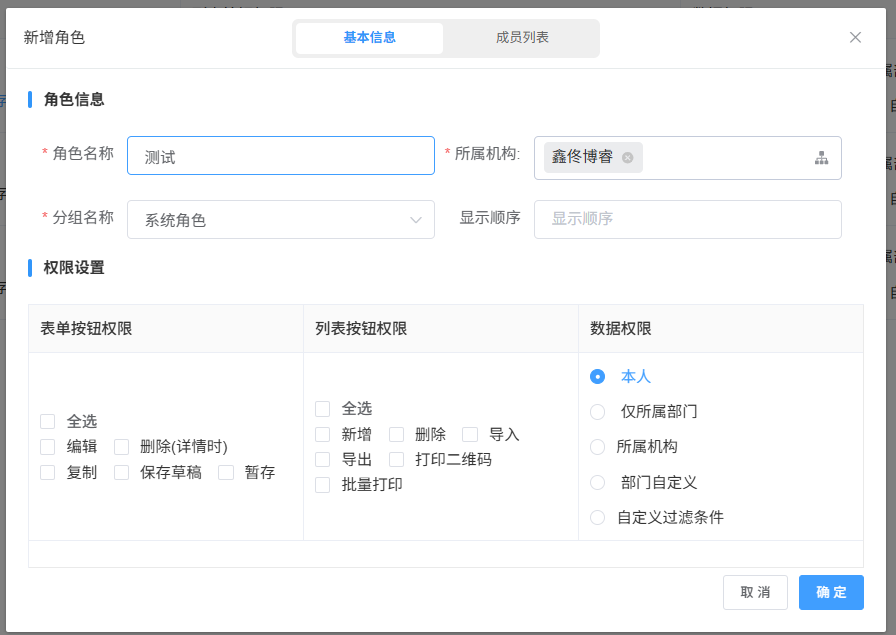Check 全选 under 列表按钮权限
Screen dimensions: 896x635
click(x=322, y=409)
